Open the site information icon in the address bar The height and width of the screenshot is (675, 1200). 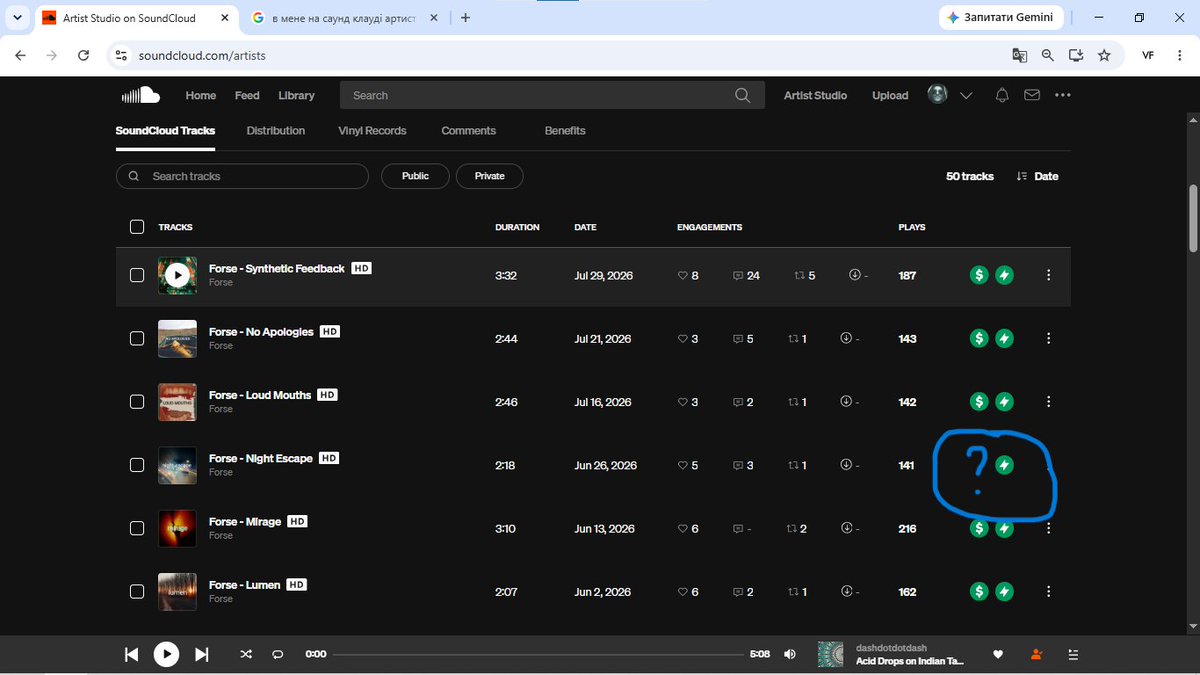(121, 56)
